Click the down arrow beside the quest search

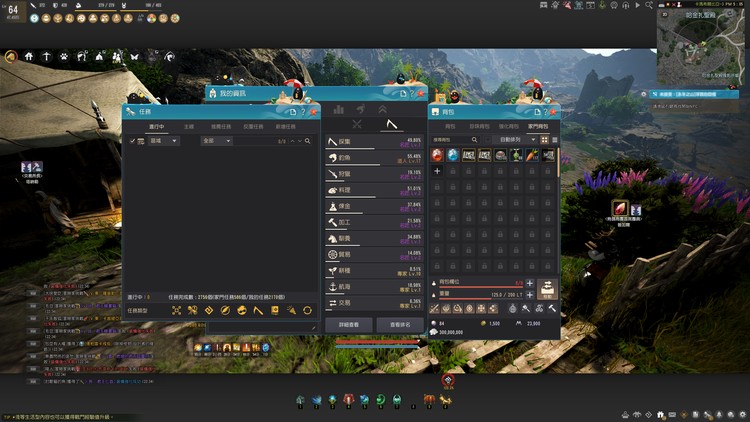[300, 141]
